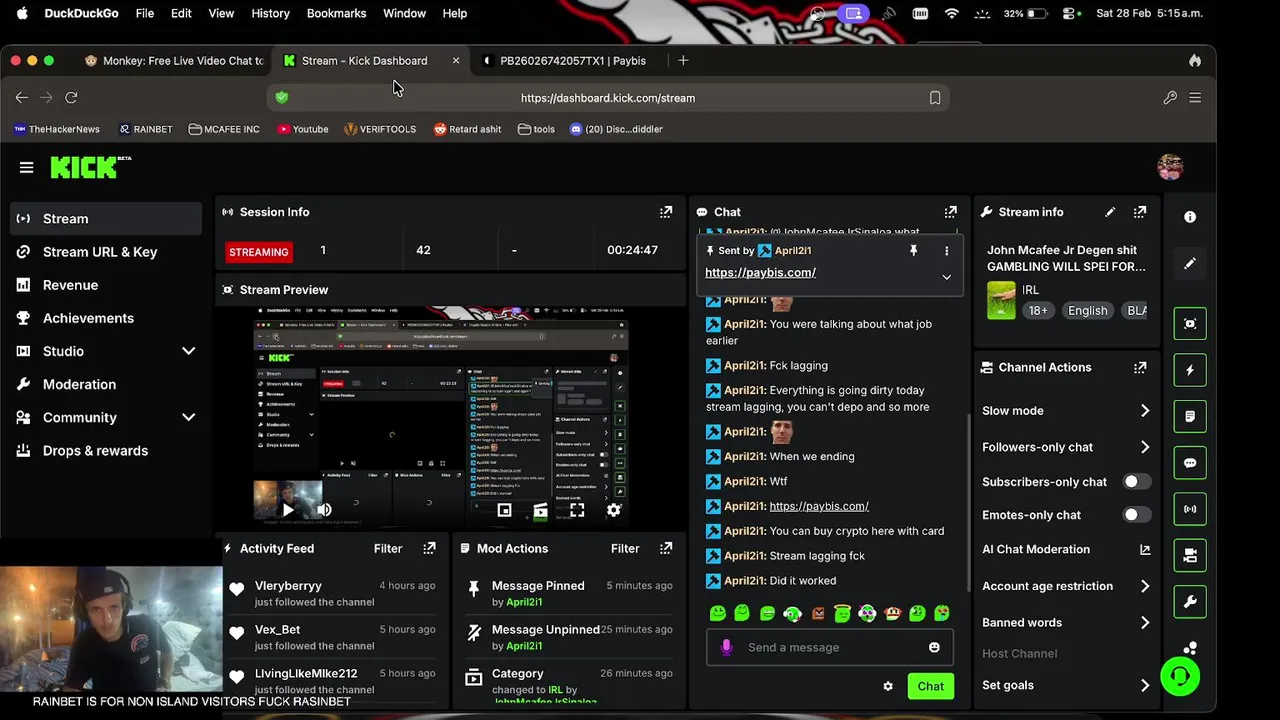1280x720 pixels.
Task: Open Slow mode options
Action: pyautogui.click(x=1066, y=411)
